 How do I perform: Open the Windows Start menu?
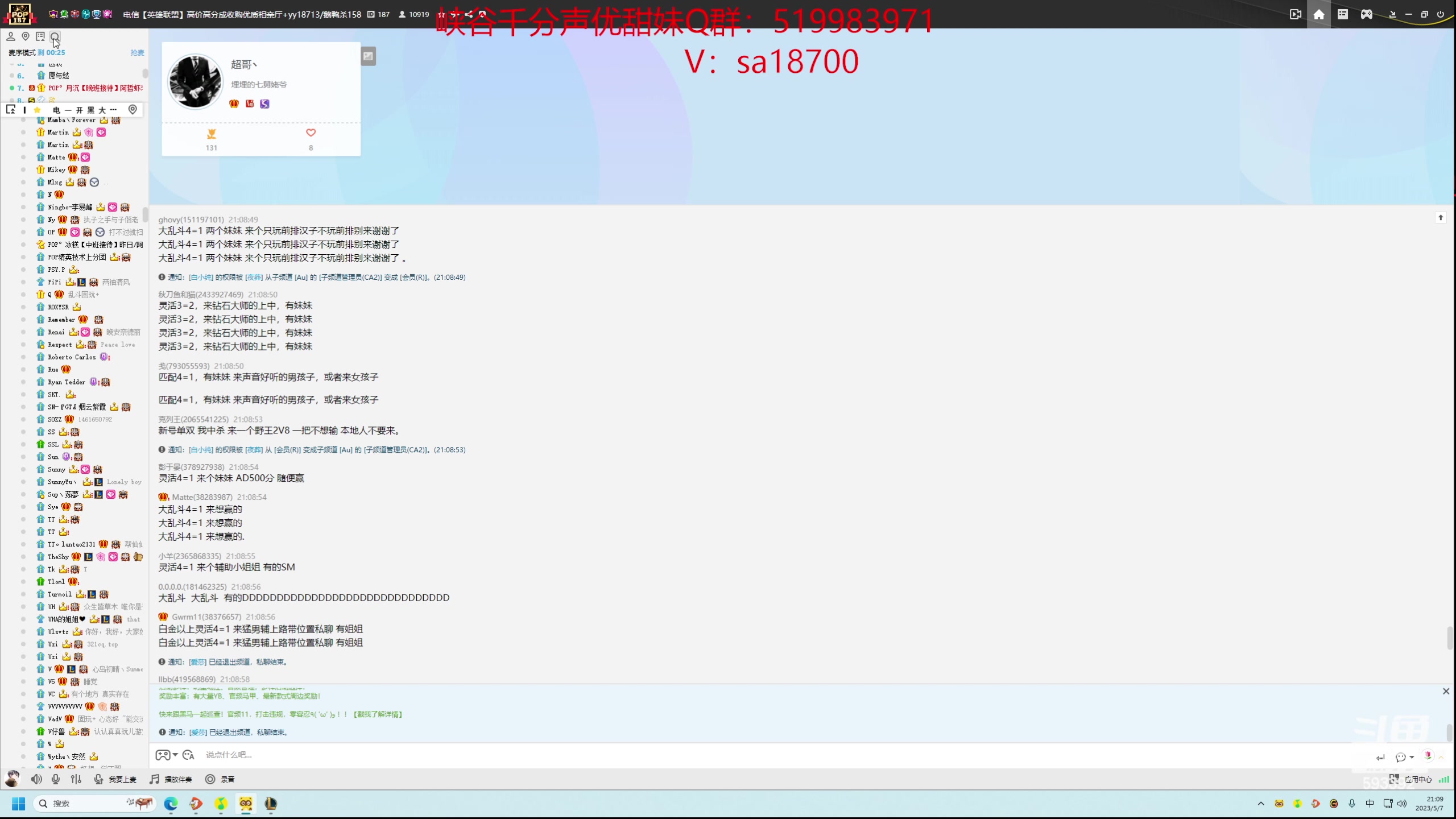(x=18, y=804)
